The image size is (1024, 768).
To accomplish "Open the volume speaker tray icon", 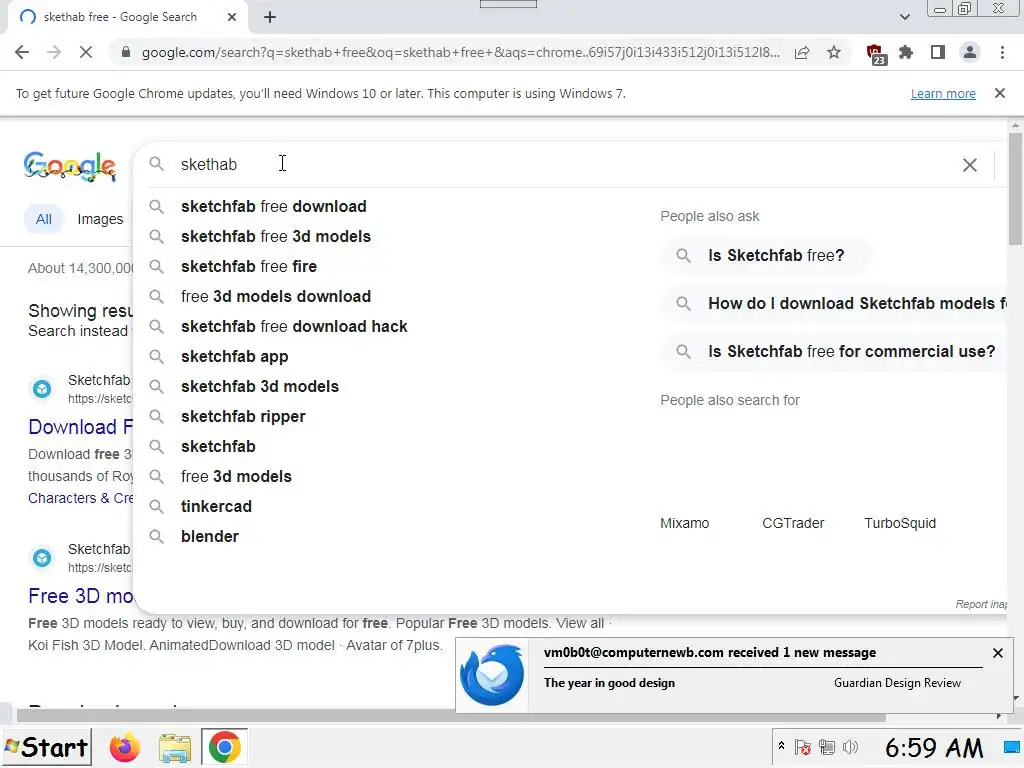I will [850, 747].
